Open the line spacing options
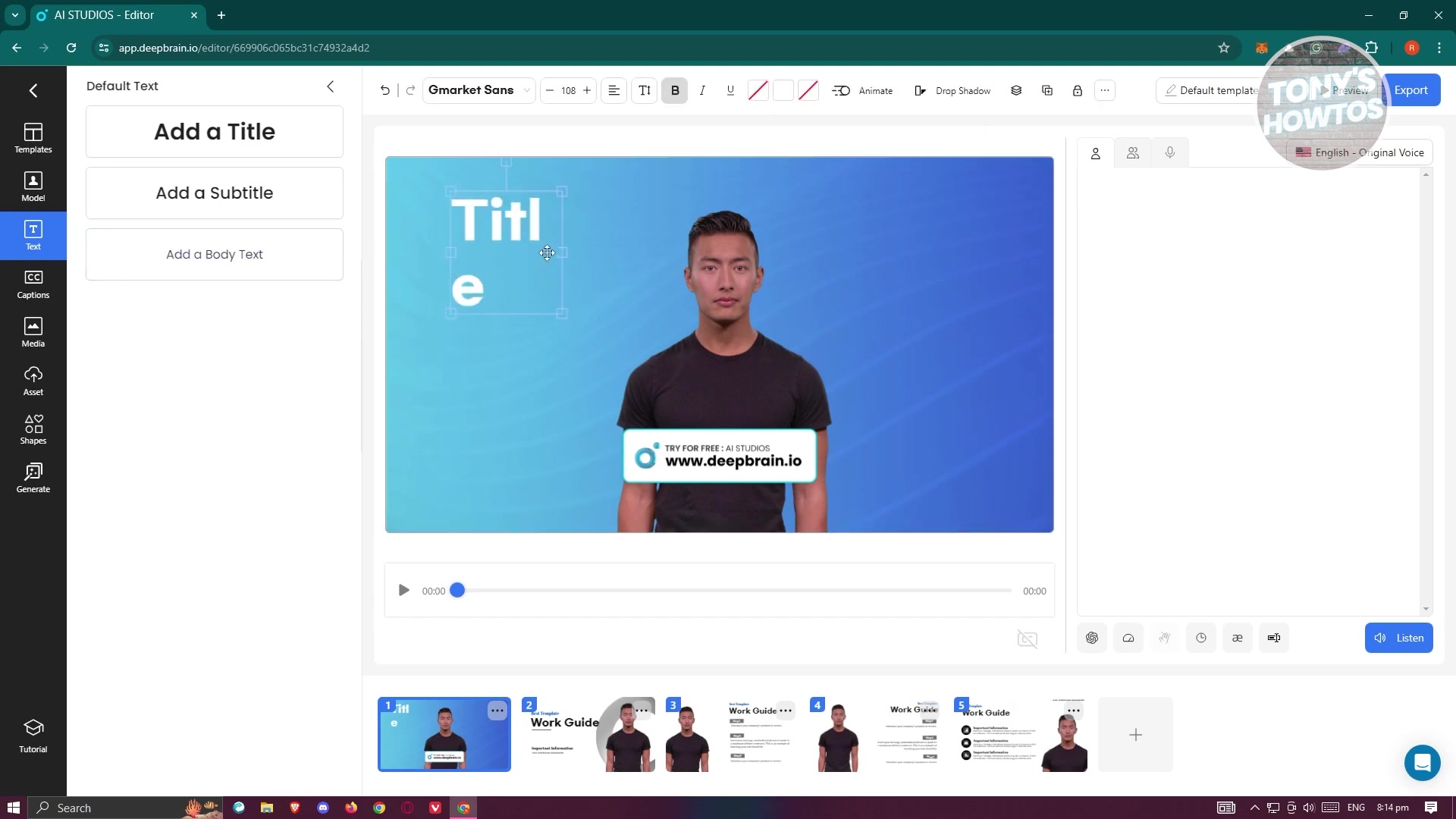 coord(645,91)
